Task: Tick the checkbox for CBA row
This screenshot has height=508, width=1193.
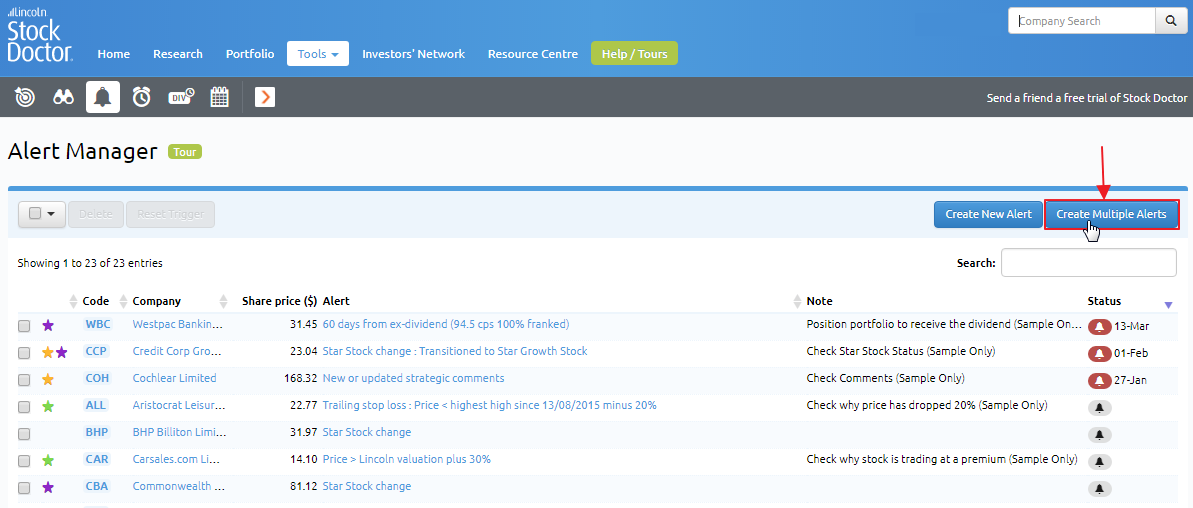Action: [24, 487]
